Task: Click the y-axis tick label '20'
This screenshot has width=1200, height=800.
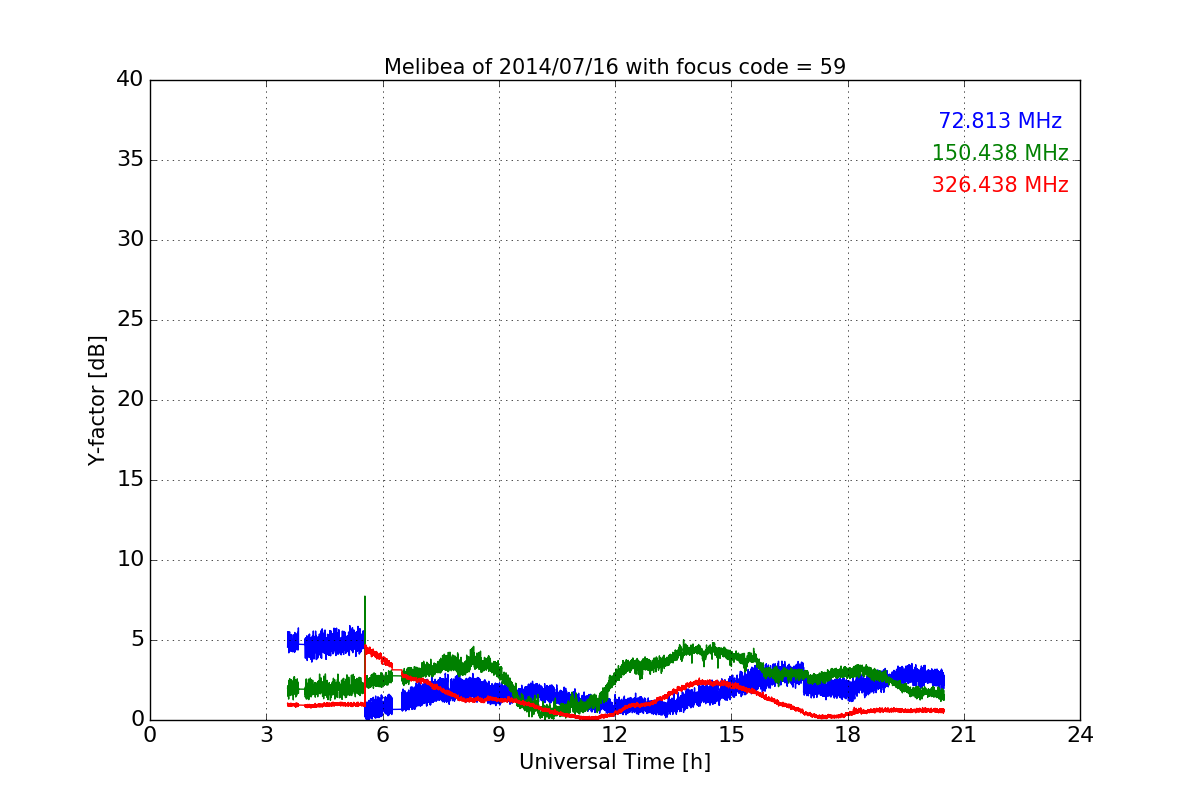Action: pyautogui.click(x=130, y=400)
